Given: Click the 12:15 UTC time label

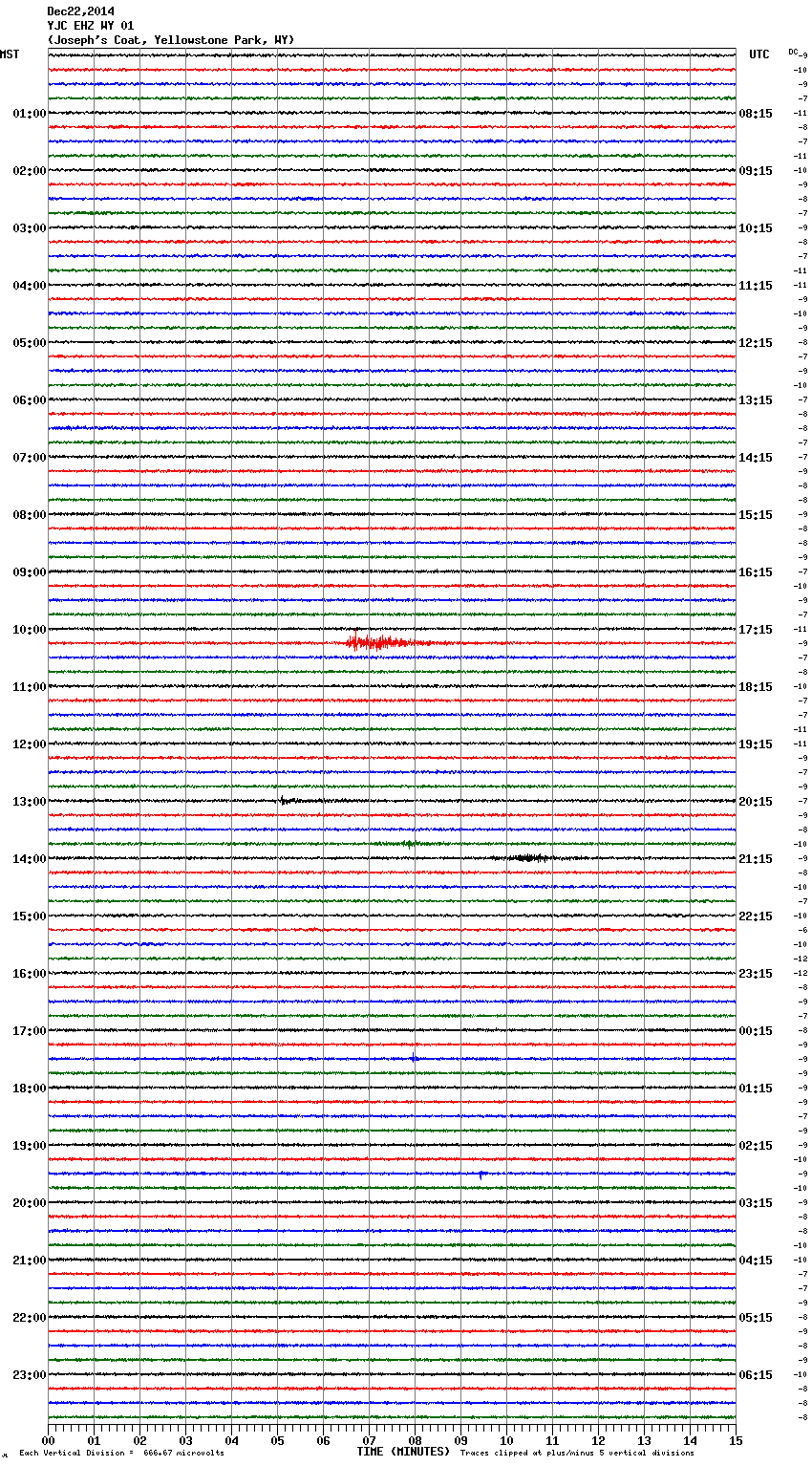Looking at the screenshot, I should click(756, 343).
